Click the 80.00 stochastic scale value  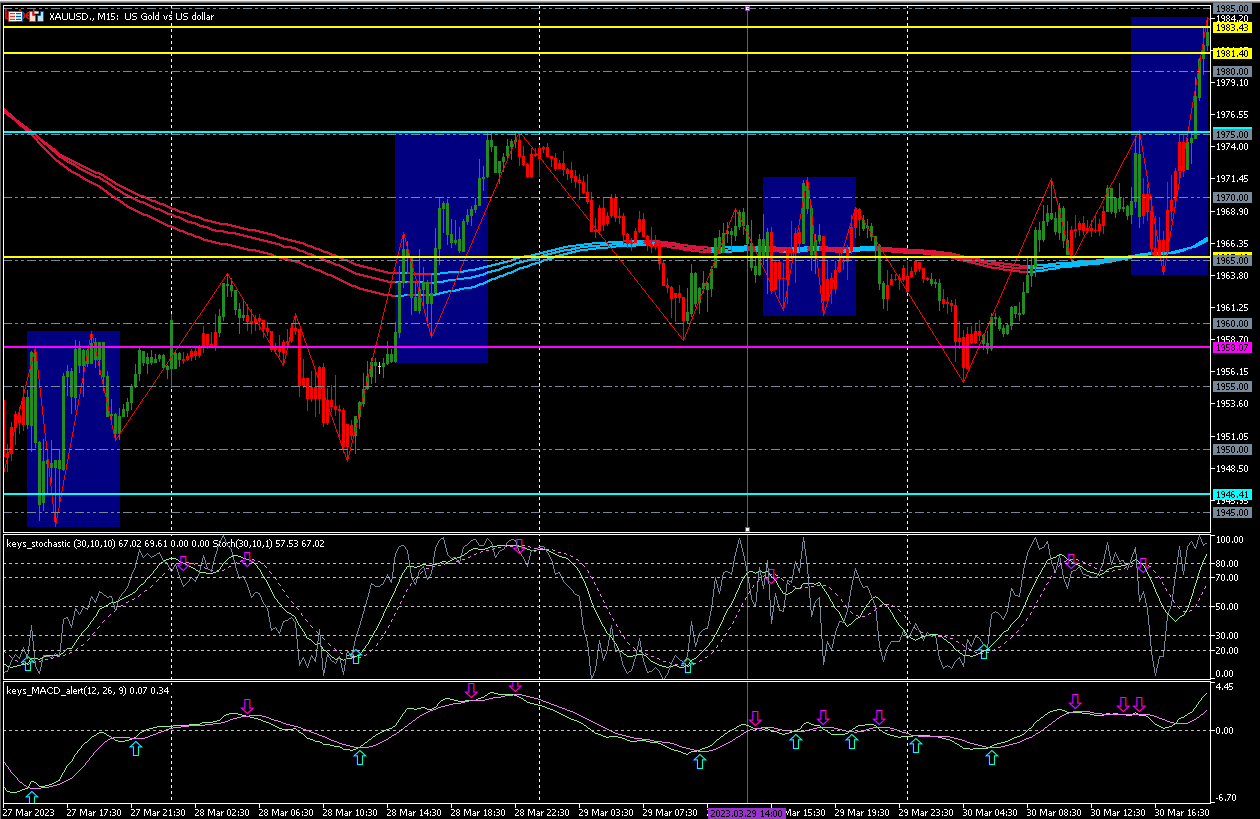[x=1227, y=563]
